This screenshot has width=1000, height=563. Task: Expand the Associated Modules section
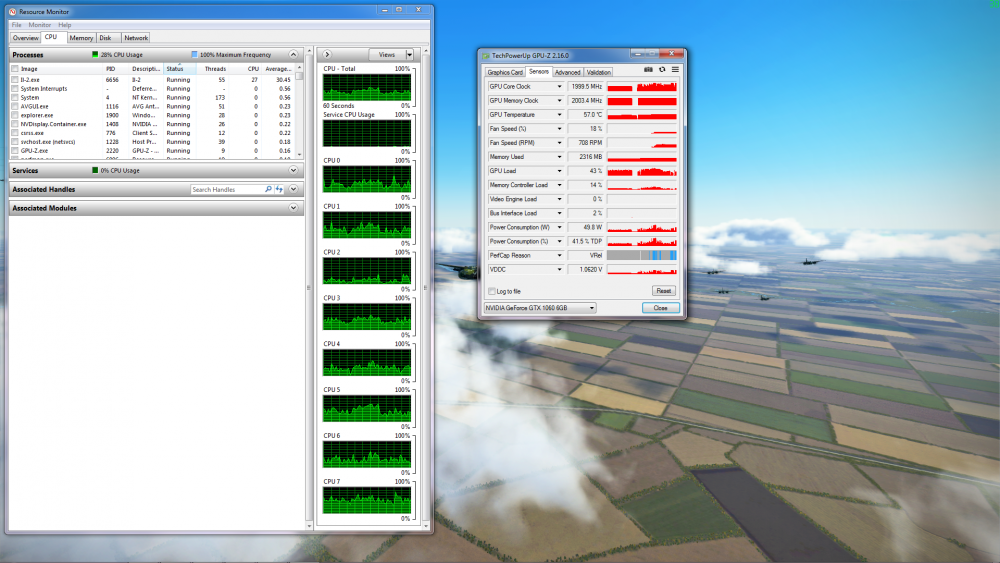pyautogui.click(x=293, y=208)
